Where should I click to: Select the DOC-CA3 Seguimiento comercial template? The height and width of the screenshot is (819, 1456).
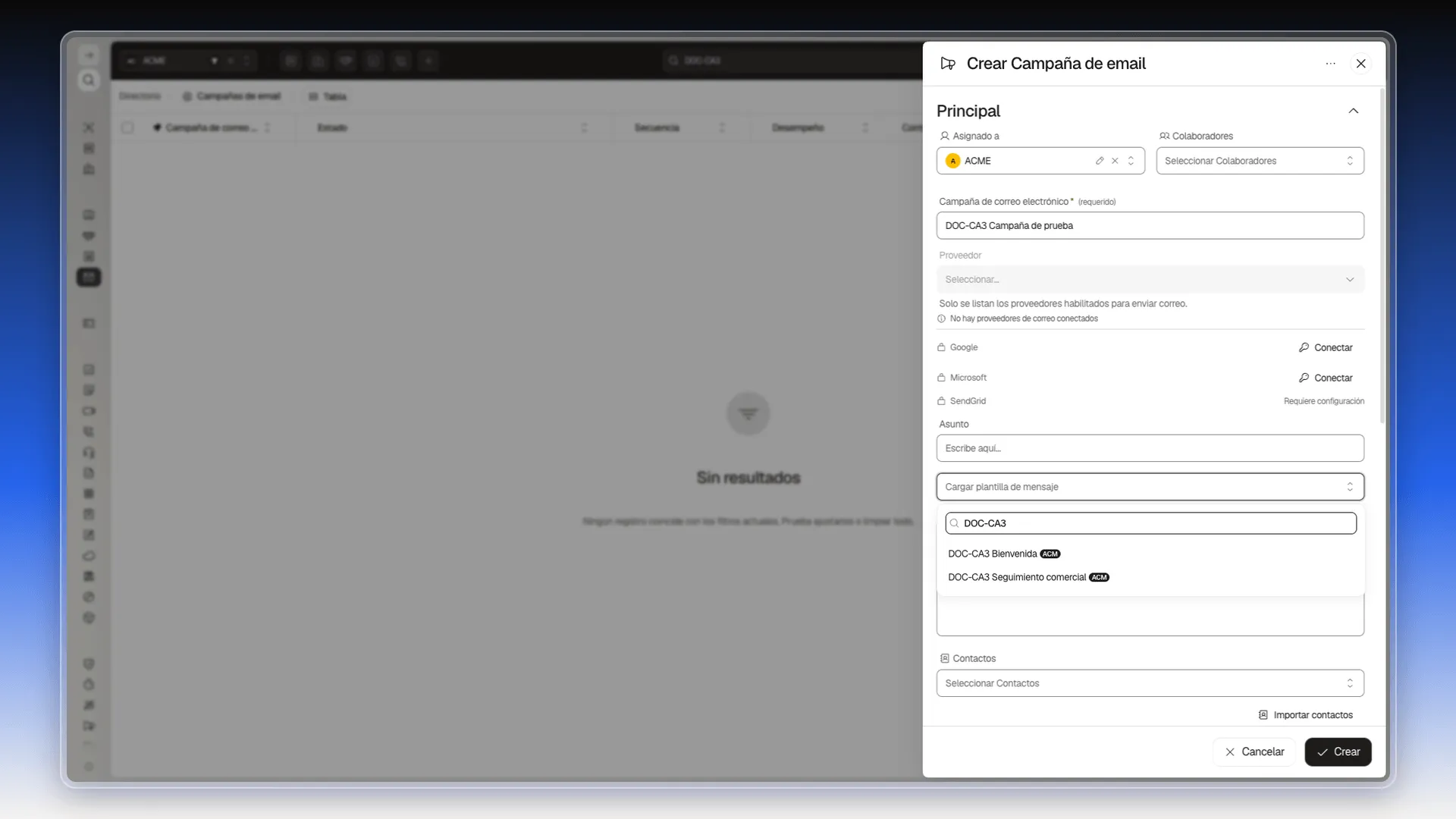tap(1150, 578)
